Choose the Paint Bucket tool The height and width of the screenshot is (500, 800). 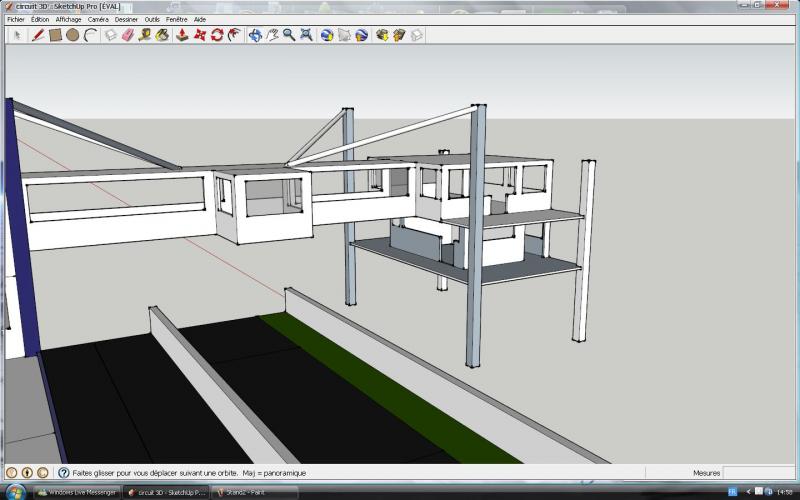(x=161, y=34)
